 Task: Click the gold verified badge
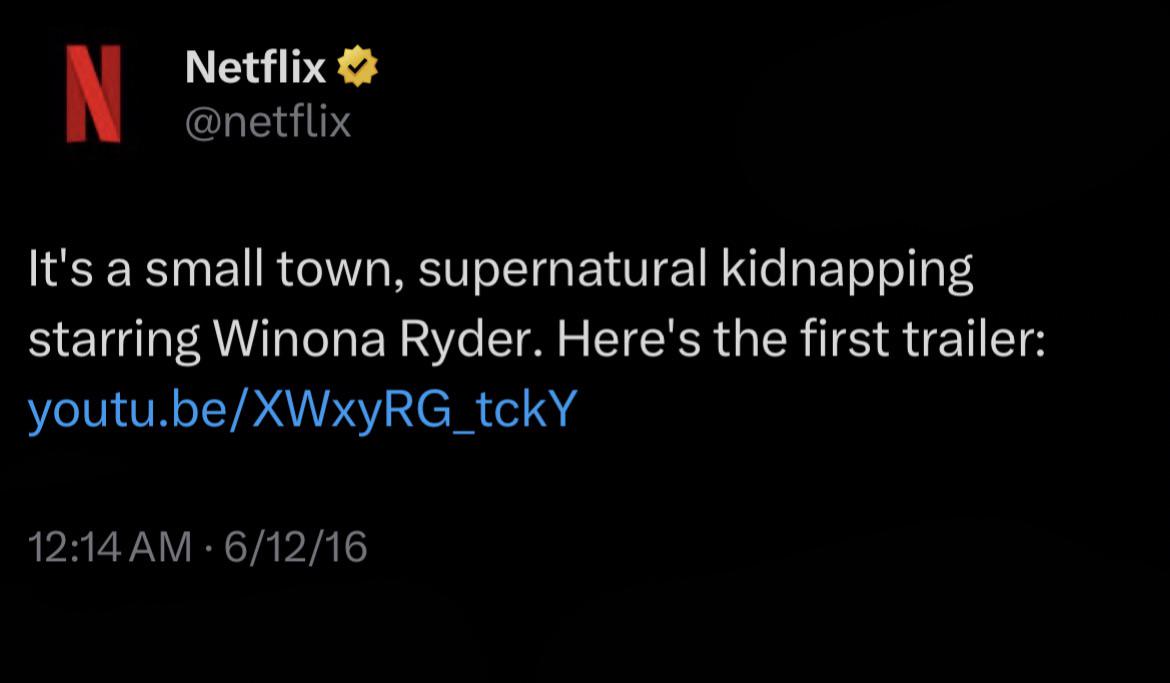click(x=357, y=68)
